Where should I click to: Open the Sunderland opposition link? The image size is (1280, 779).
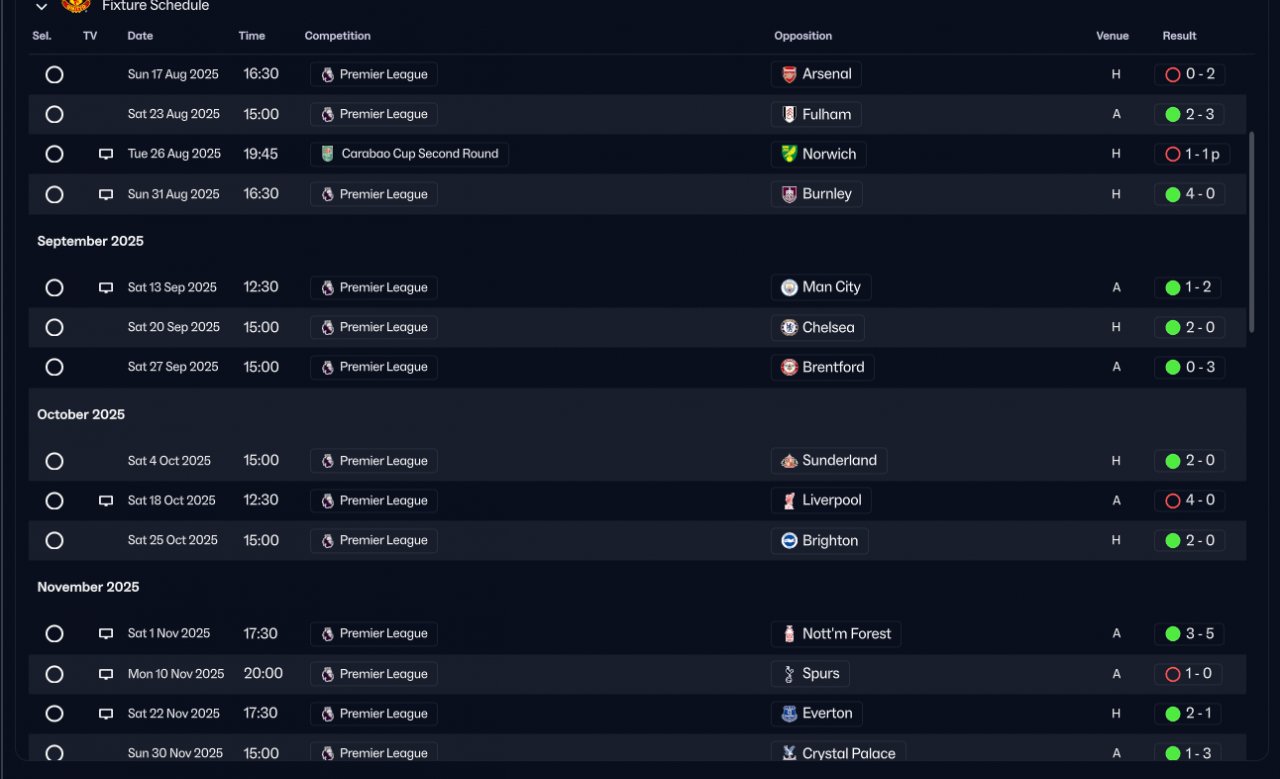point(839,460)
